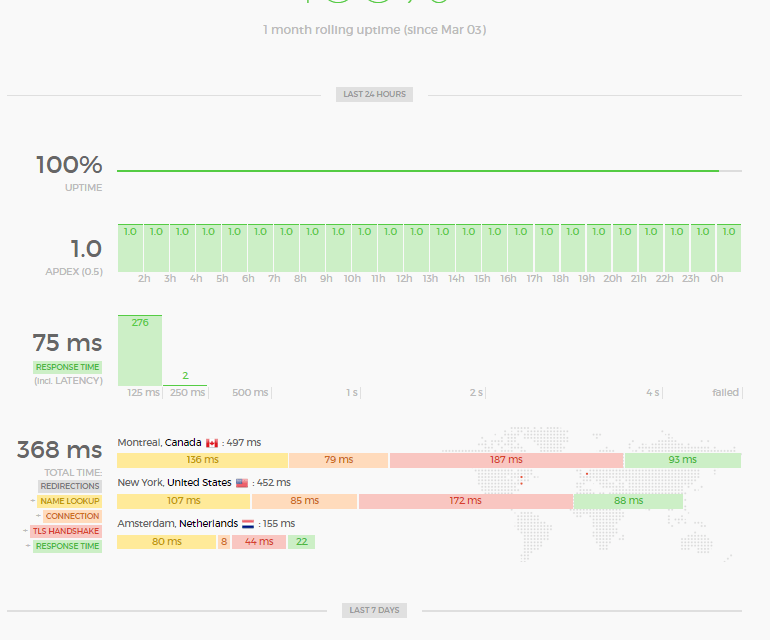Click the Canada flag icon next to Montreal
Image resolution: width=770 pixels, height=640 pixels.
click(x=212, y=443)
